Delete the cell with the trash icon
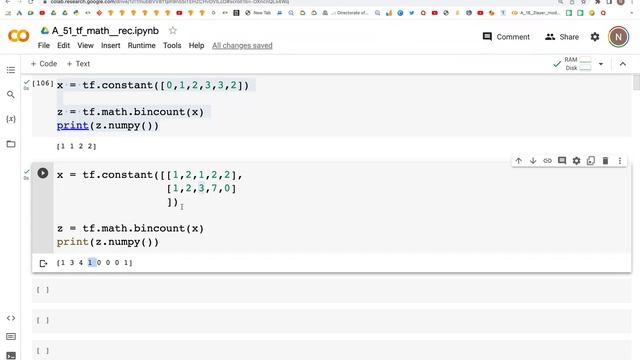 point(605,161)
